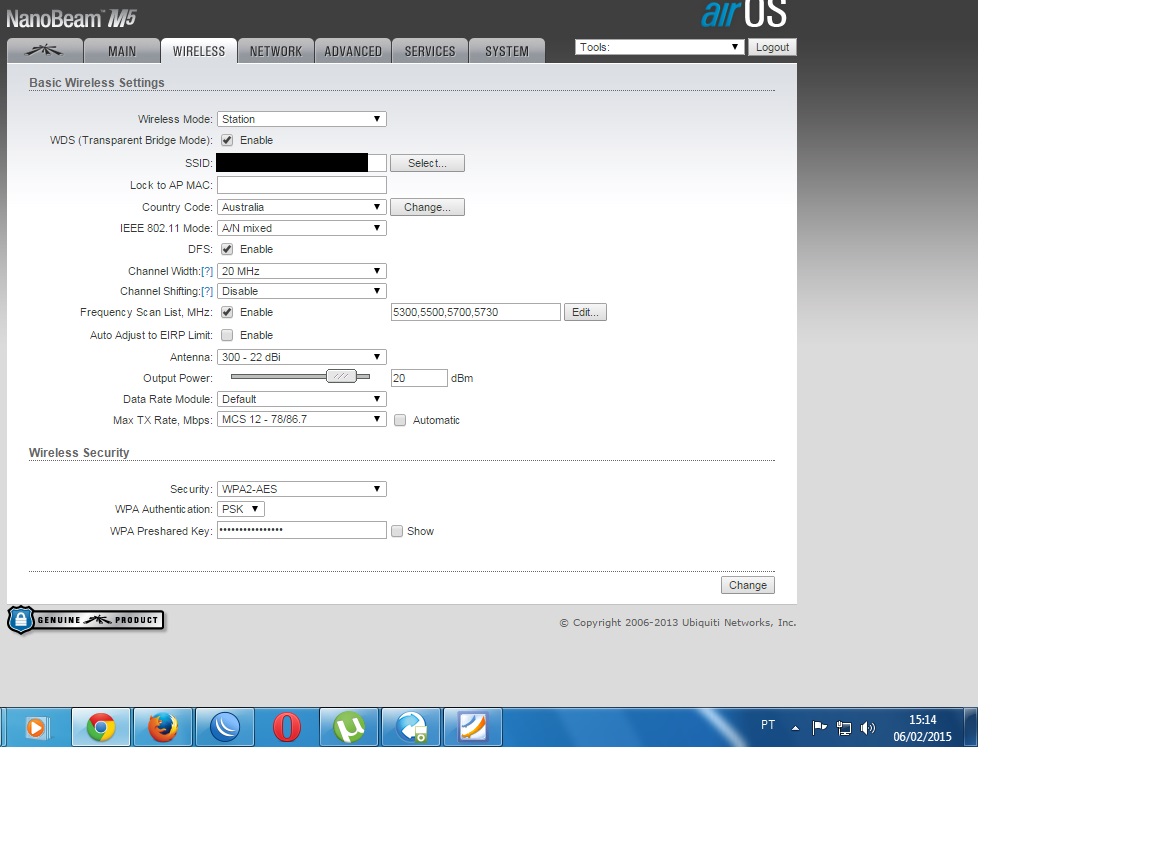Switch to the MAIN tab
The height and width of the screenshot is (864, 1152).
121,51
